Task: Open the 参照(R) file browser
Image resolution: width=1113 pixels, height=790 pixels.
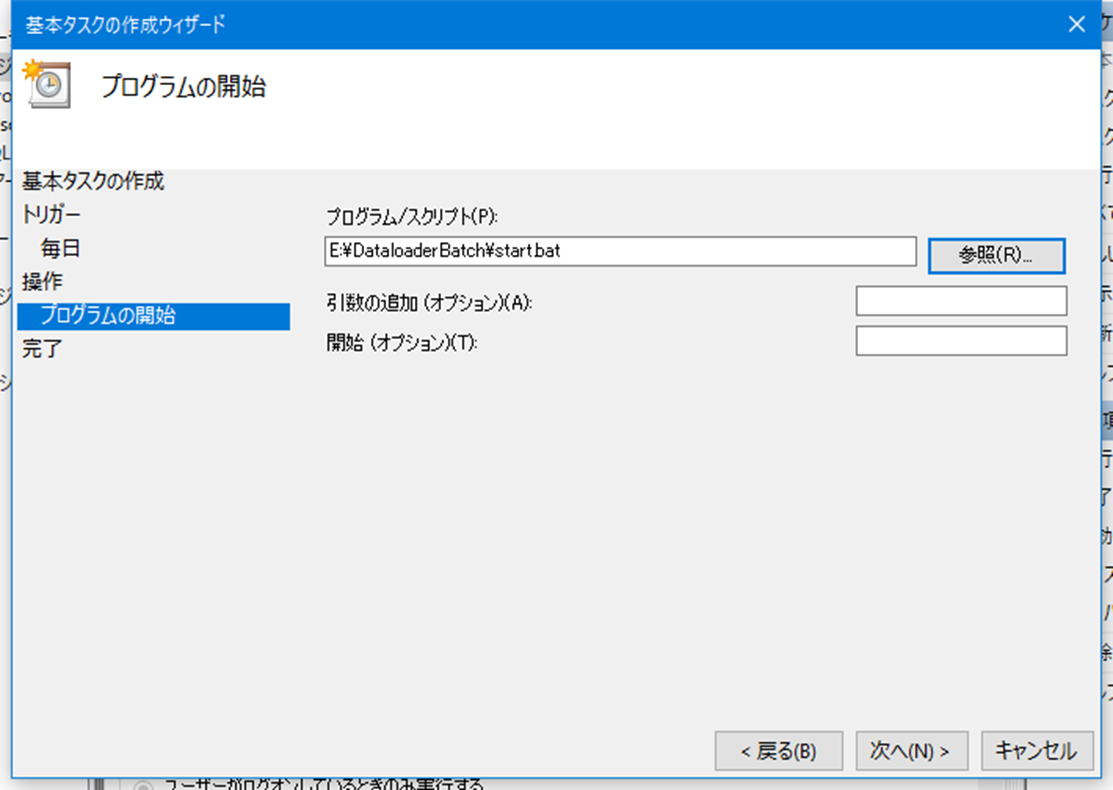Action: click(996, 255)
